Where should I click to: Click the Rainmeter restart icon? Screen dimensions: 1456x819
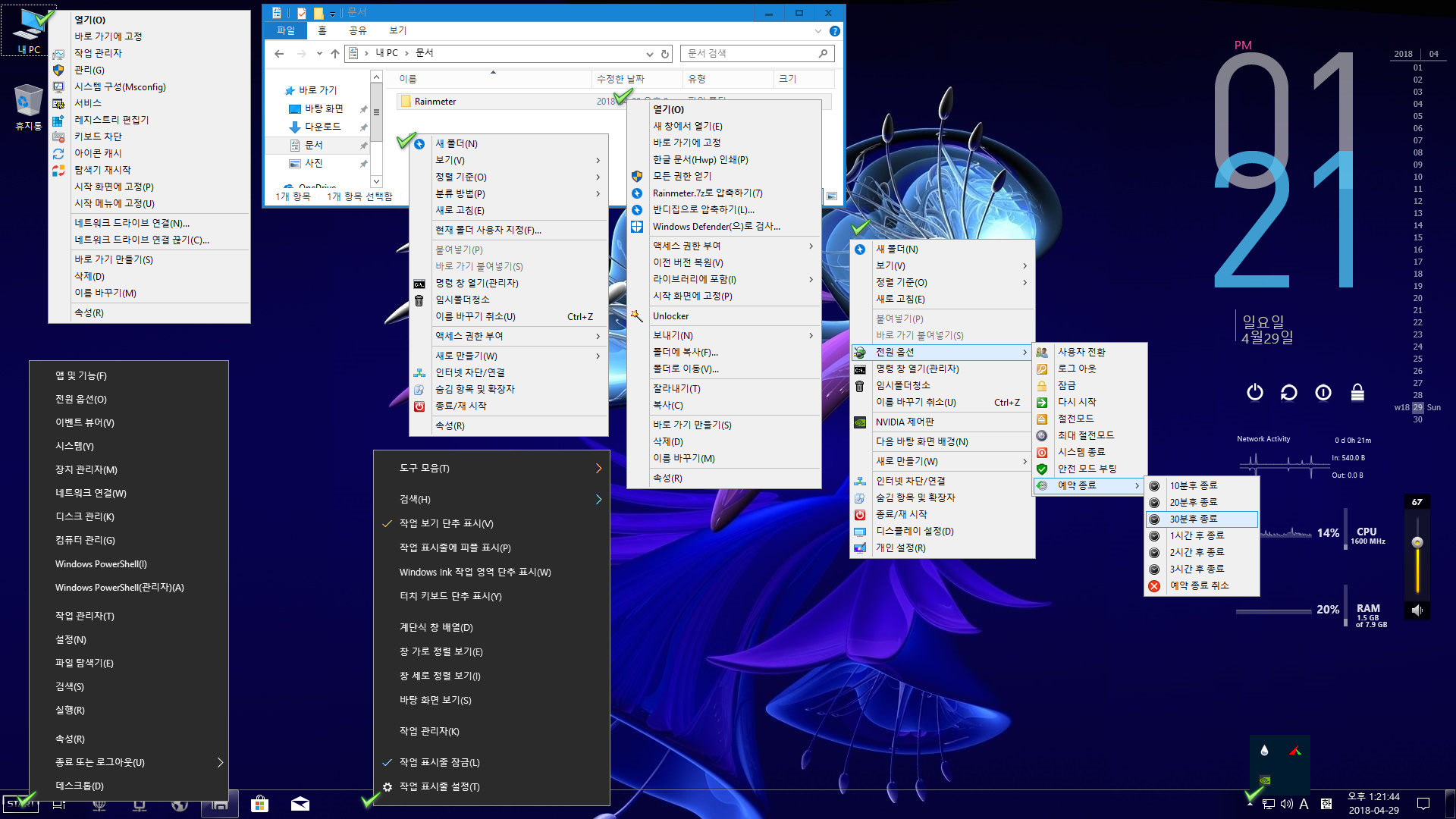point(1289,392)
